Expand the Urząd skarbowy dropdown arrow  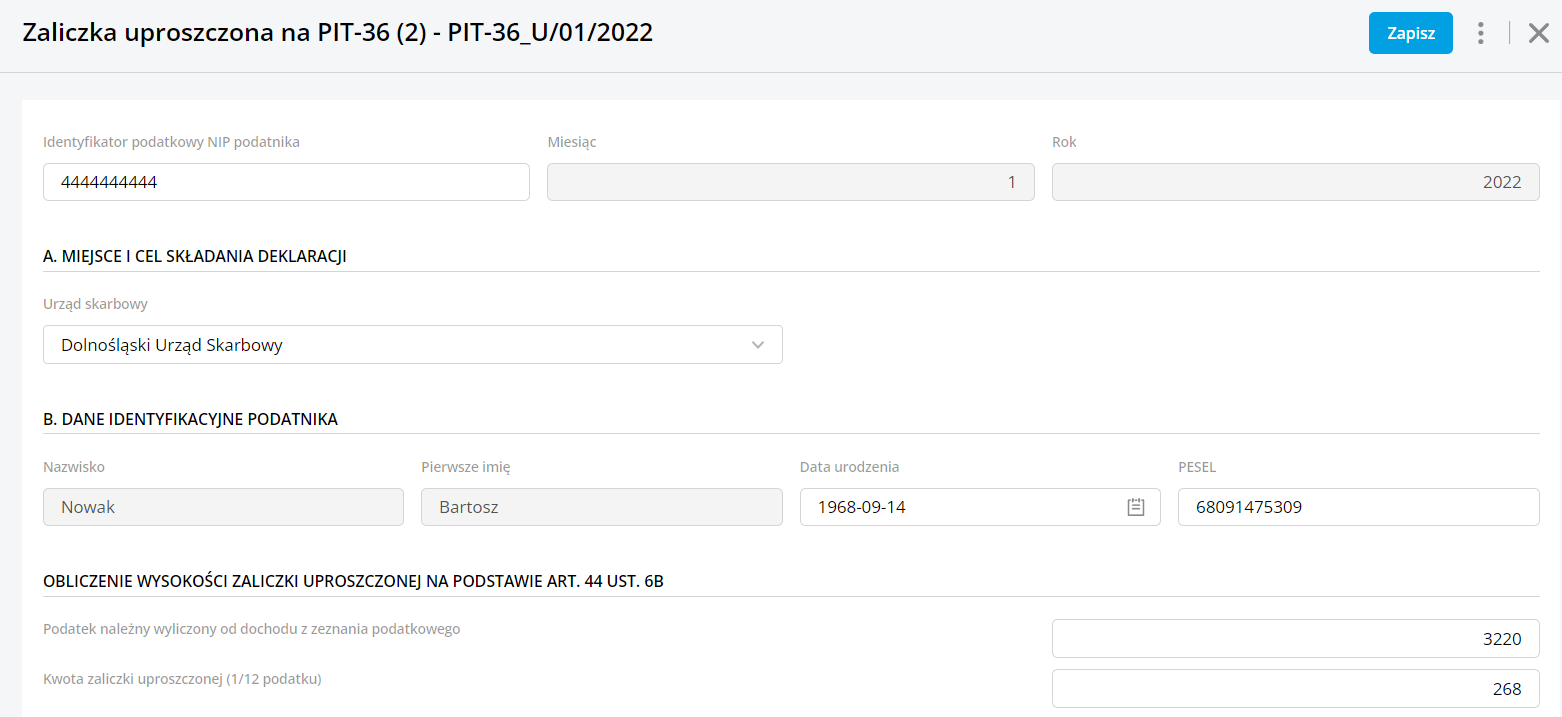tap(758, 345)
